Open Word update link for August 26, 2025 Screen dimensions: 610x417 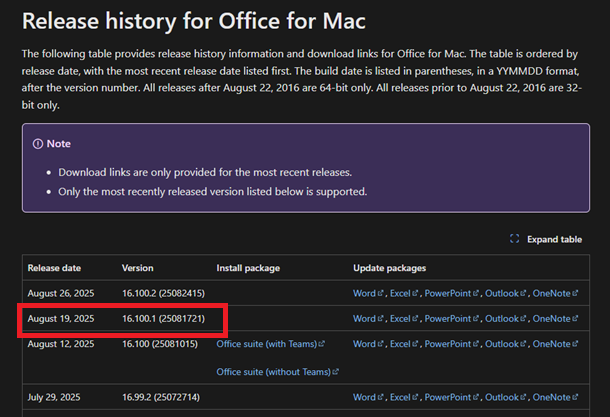tap(368, 293)
